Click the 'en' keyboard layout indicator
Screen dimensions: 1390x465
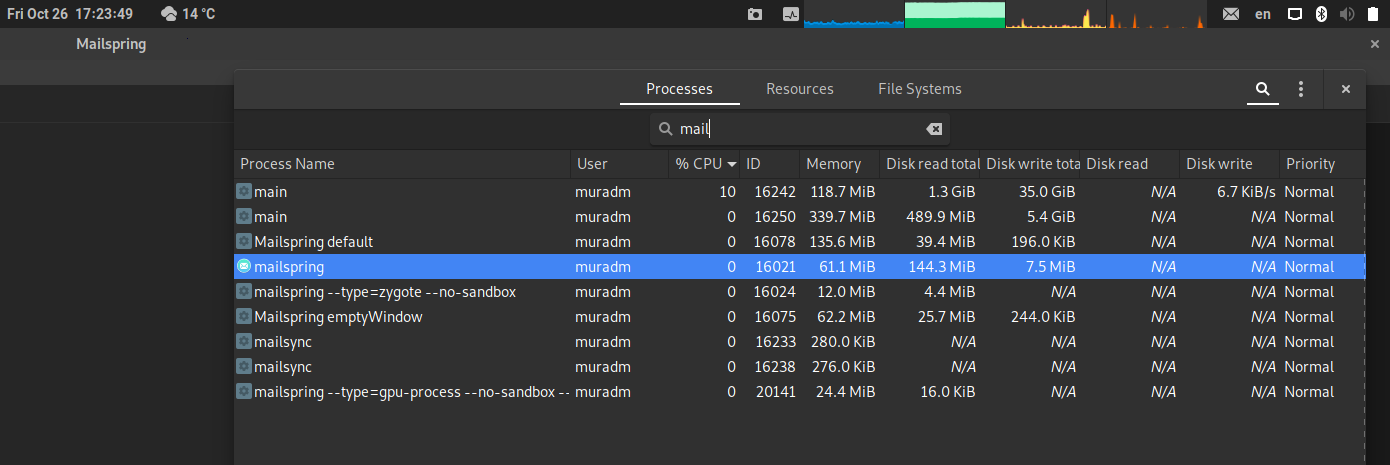[x=1263, y=14]
